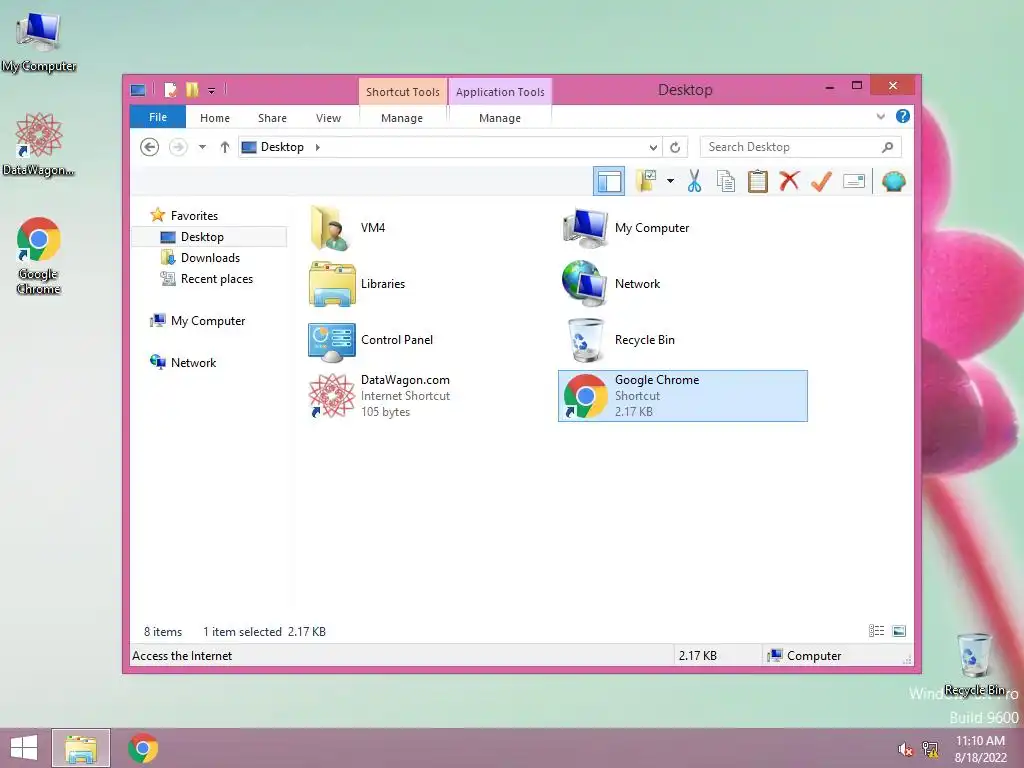Click Recycle Bin desktop icon
The width and height of the screenshot is (1024, 768).
[974, 664]
